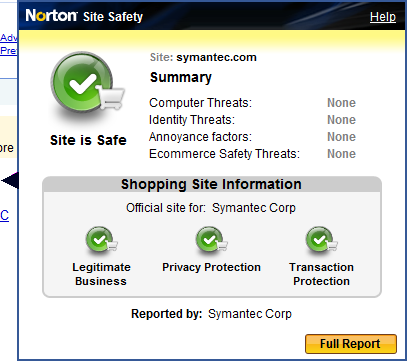Viewport: 407px width, 361px height.
Task: Click the Reported by Symantec Corp line
Action: pos(211,314)
